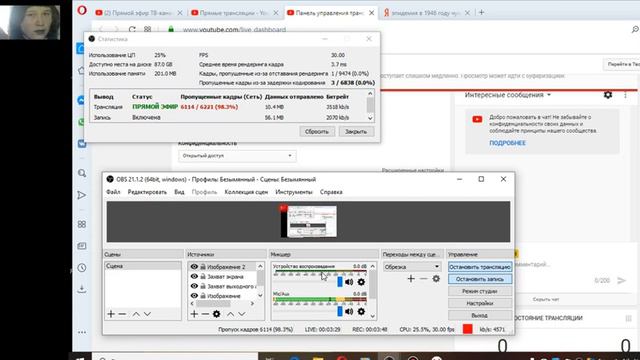Open the Редактировать menu in OBS
Screen dimensions: 640x360
click(x=147, y=192)
